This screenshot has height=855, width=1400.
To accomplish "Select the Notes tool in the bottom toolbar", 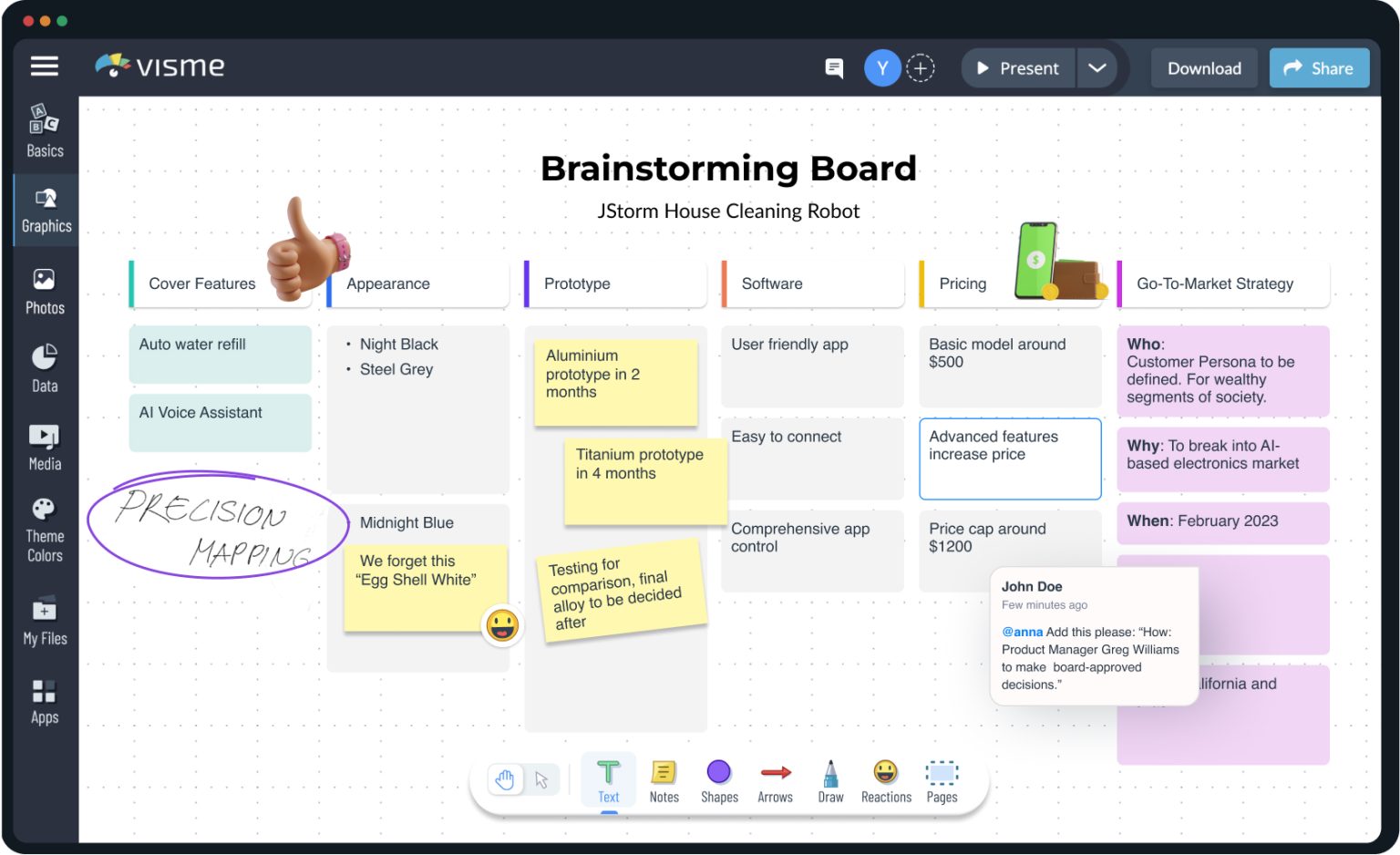I will tap(664, 779).
